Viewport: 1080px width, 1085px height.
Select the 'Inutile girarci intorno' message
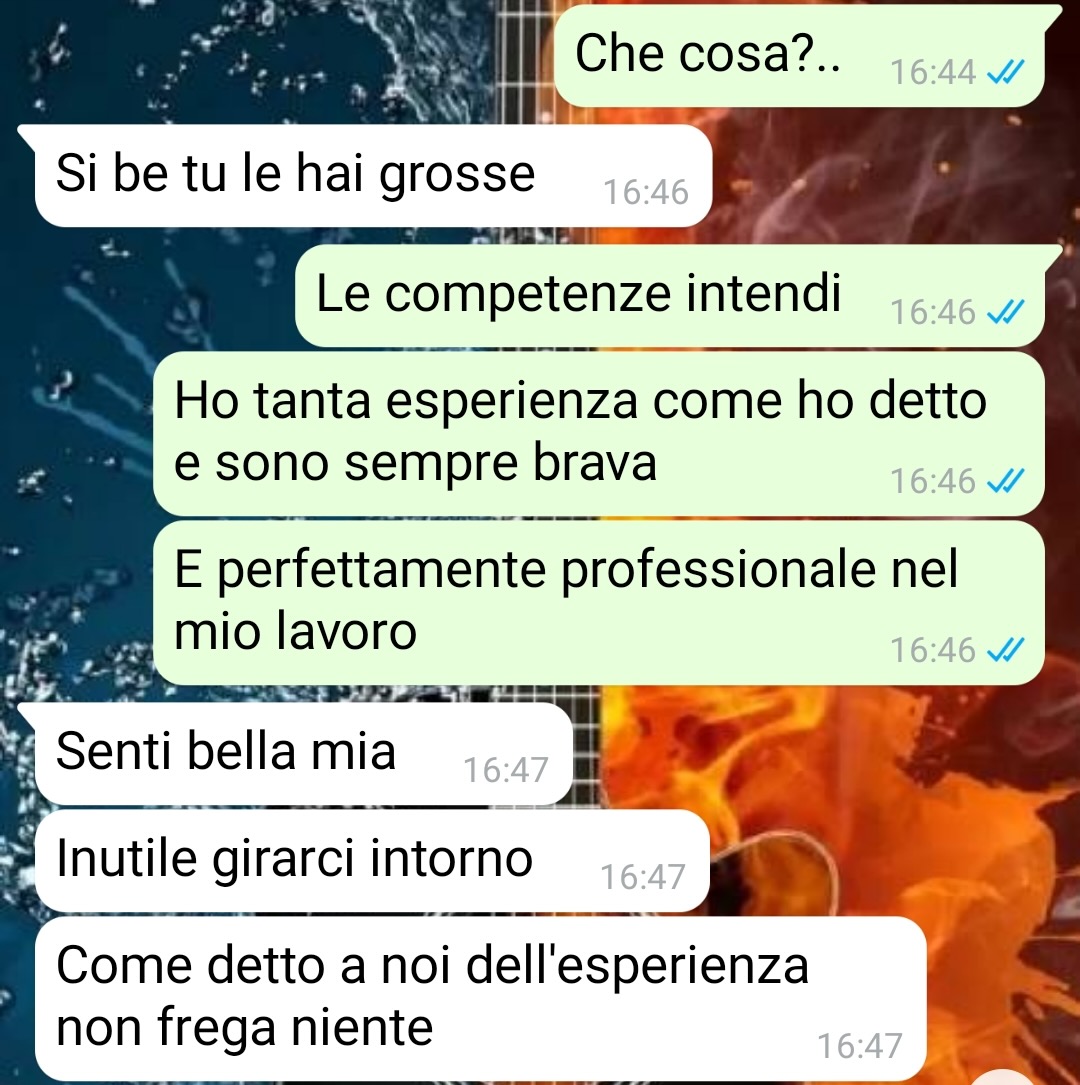point(372,860)
